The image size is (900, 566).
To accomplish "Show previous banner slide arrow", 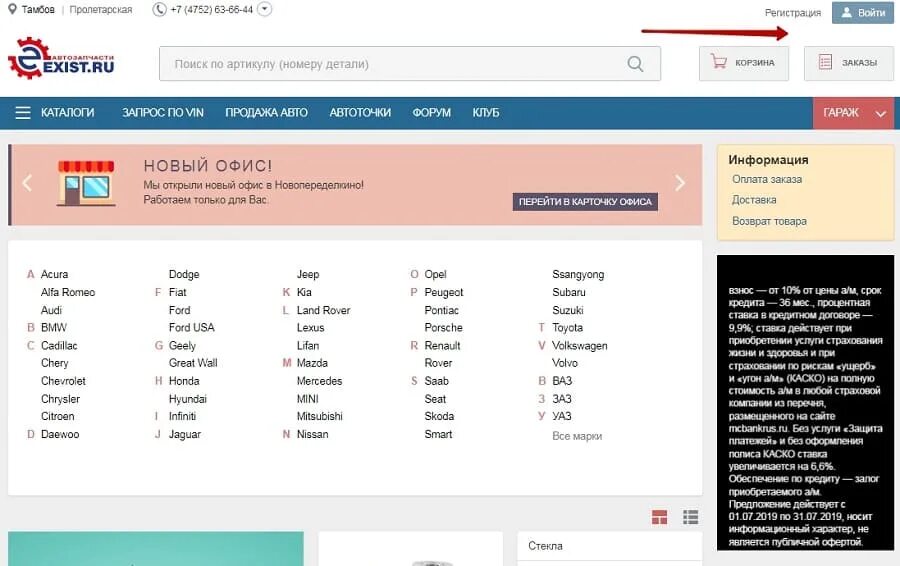I will 27,183.
